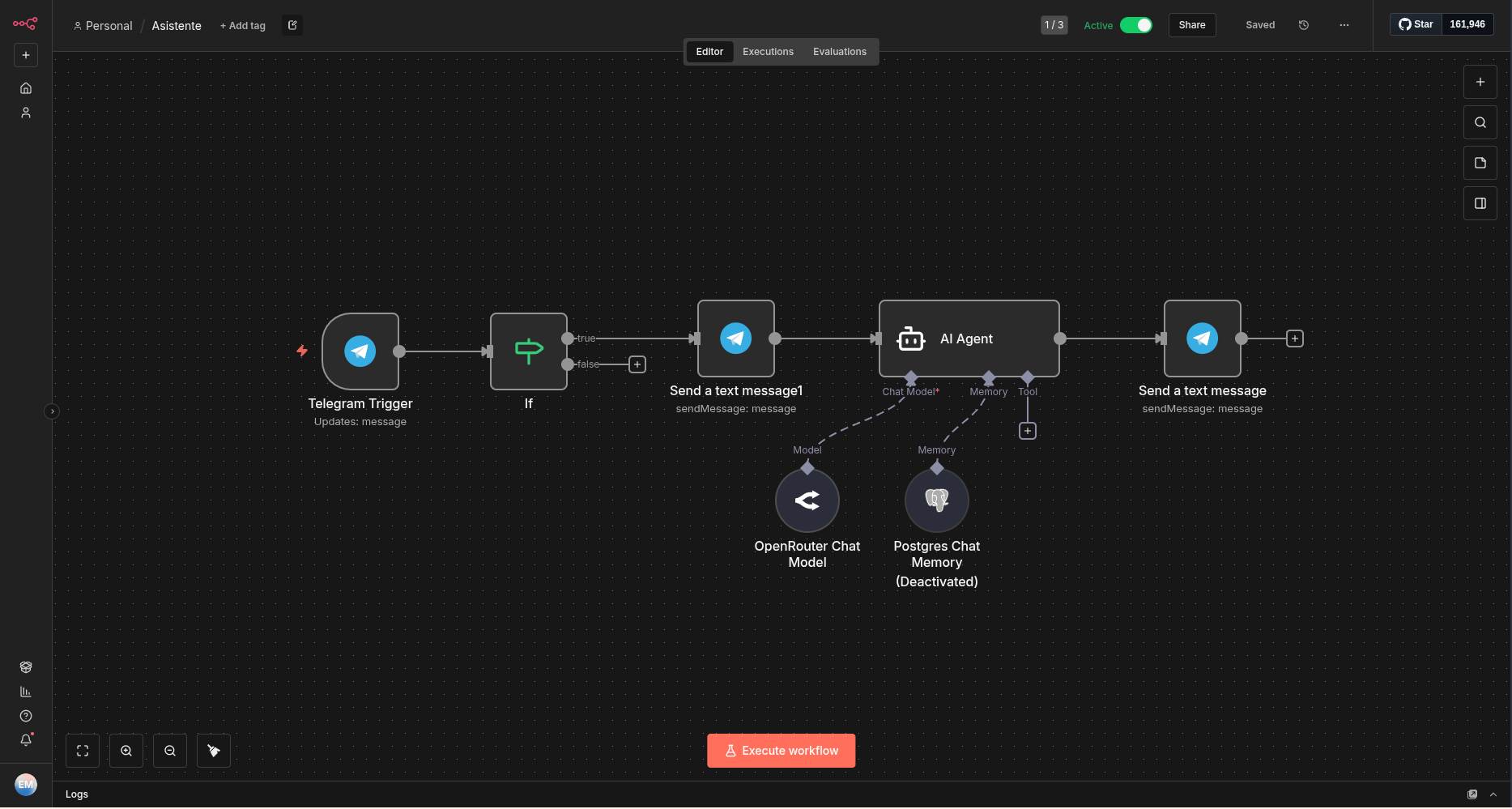Expand the left sidebar with chevron

(52, 411)
